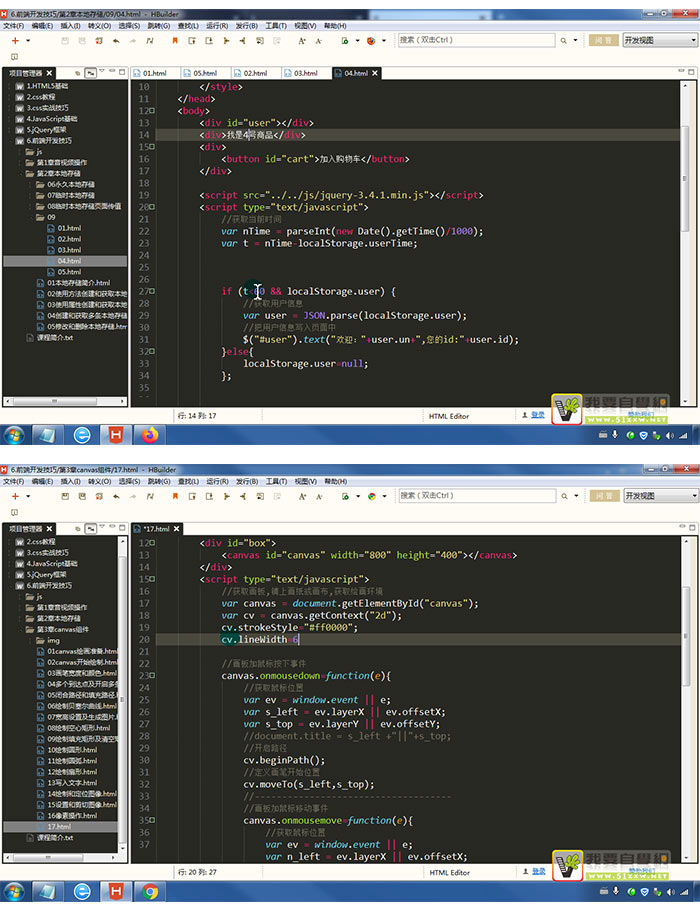Click the undo arrow in top window toolbar
The image size is (700, 912).
[x=116, y=41]
